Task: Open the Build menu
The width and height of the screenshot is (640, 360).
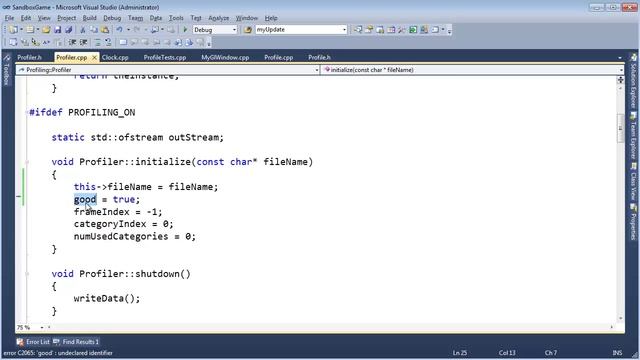Action: click(89, 18)
